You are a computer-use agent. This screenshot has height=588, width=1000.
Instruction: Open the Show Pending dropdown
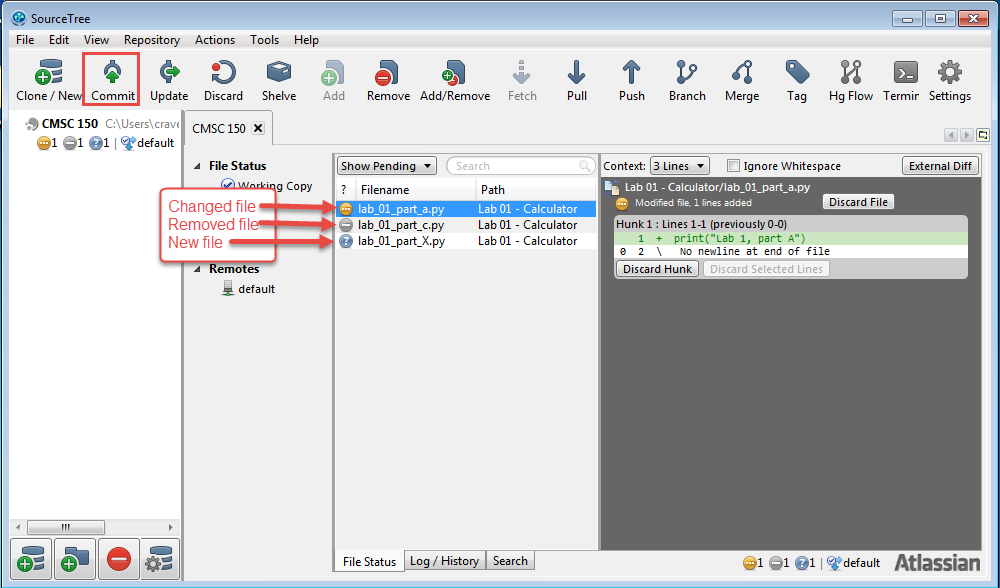tap(386, 166)
